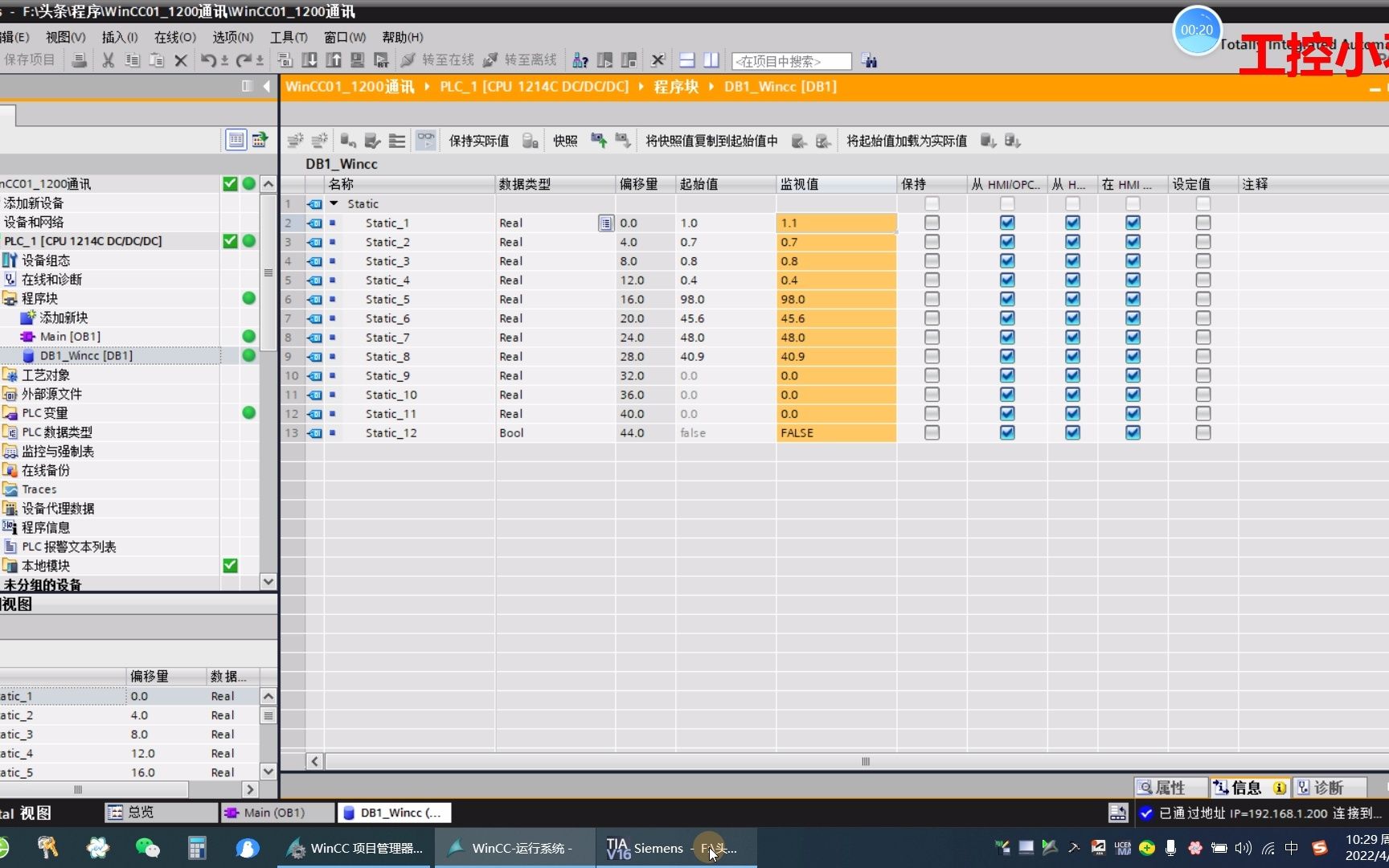Click the print icon in the toolbar
The width and height of the screenshot is (1389, 868).
(x=79, y=60)
